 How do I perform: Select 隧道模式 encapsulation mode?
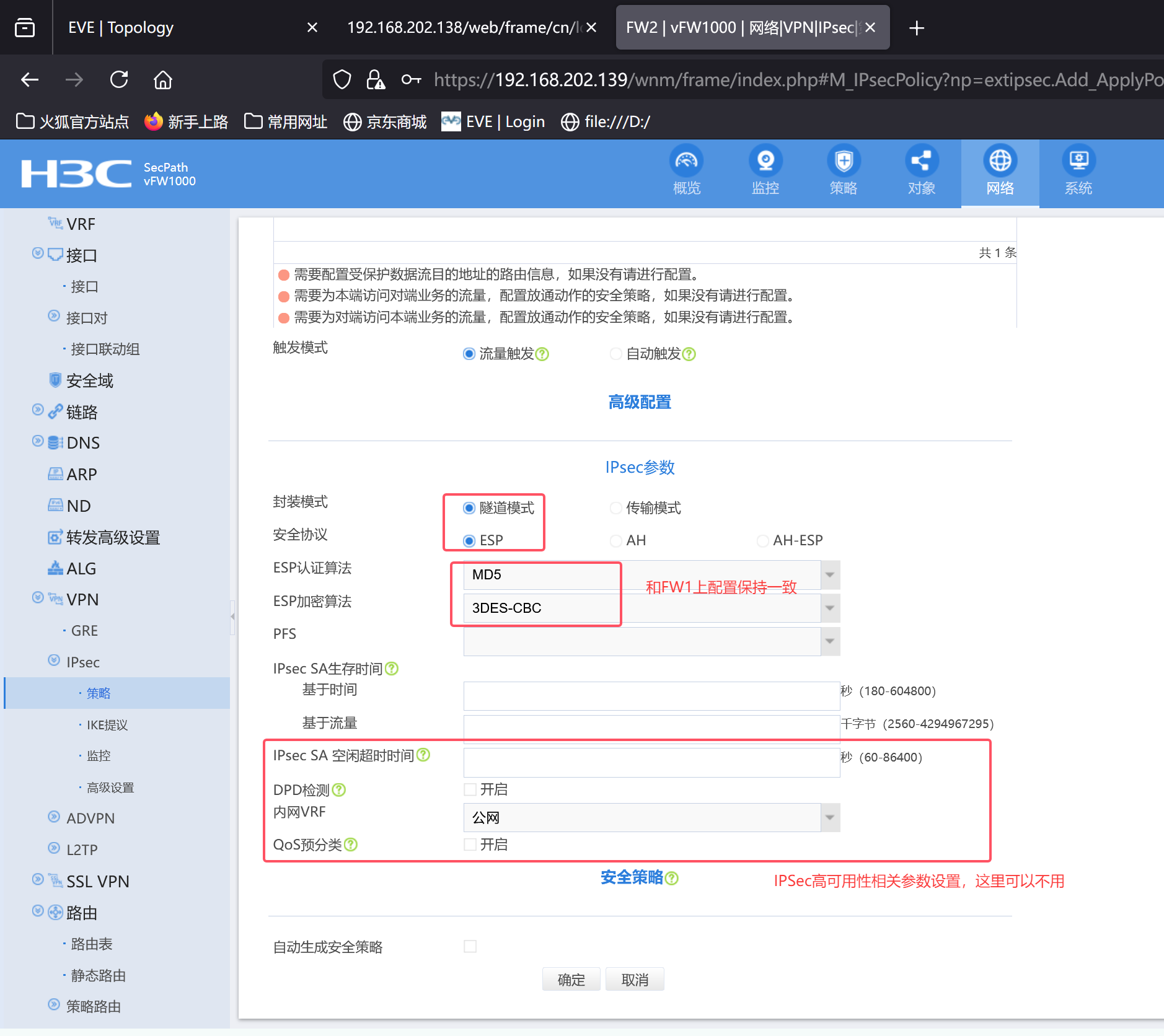coord(469,508)
